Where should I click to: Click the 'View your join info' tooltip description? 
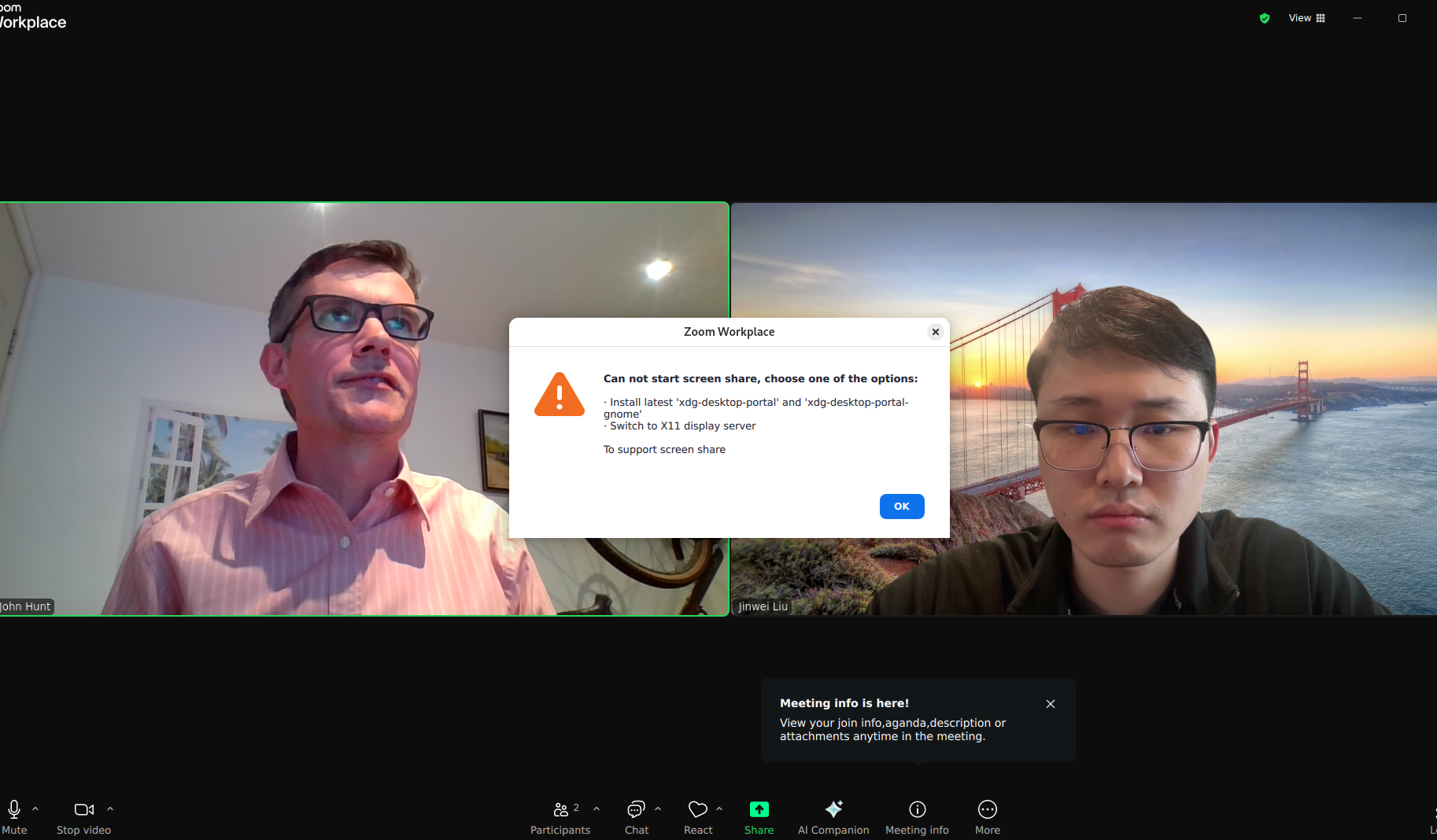coord(892,729)
